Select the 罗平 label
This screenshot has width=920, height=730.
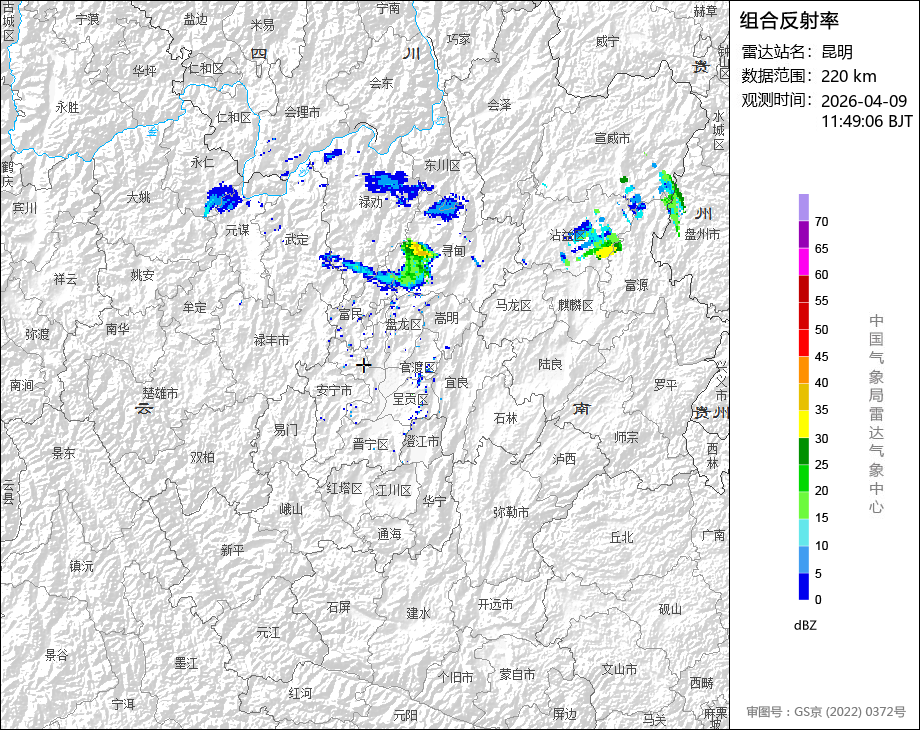coord(666,385)
